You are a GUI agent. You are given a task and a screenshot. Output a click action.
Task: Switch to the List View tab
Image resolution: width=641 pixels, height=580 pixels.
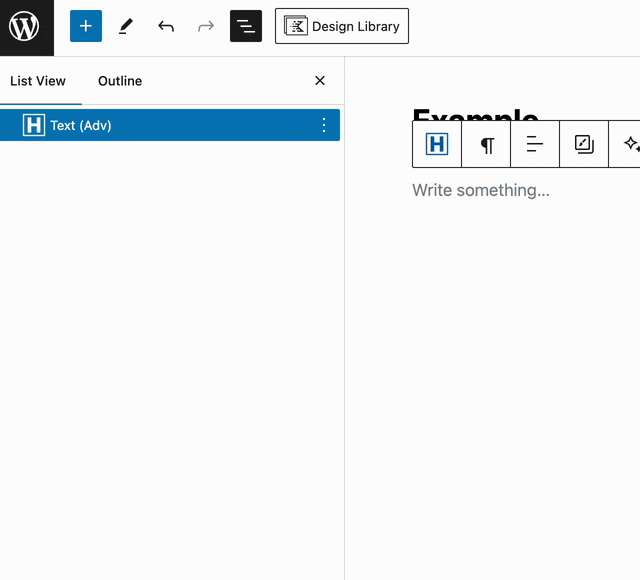pos(38,81)
